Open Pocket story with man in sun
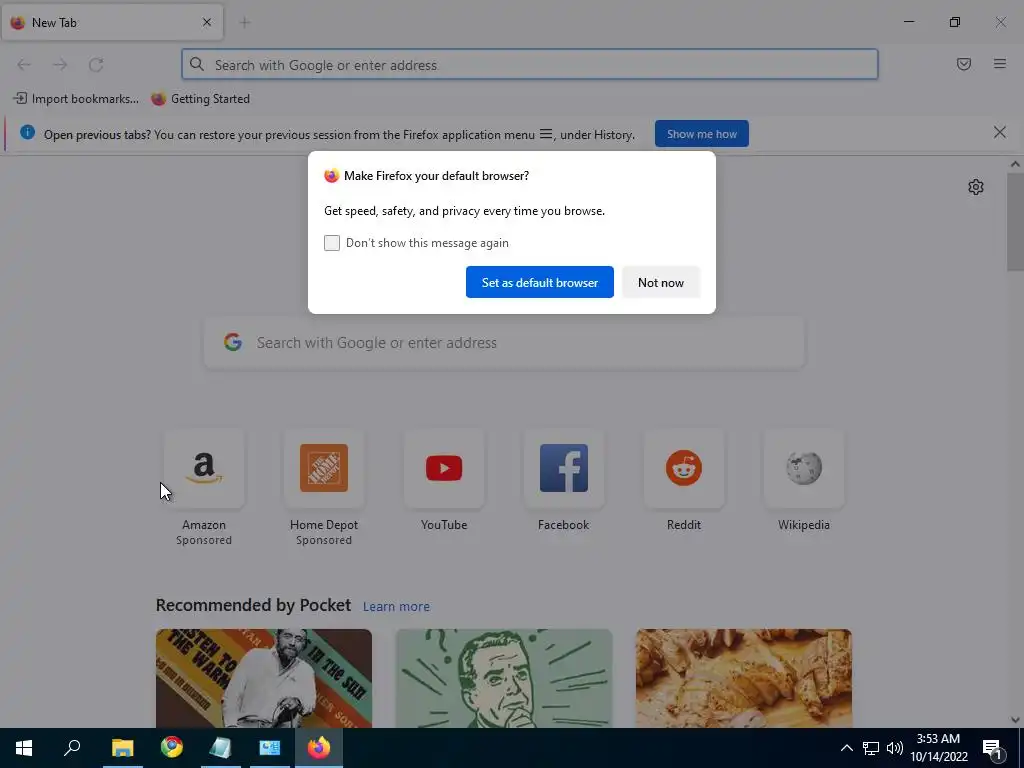 264,678
